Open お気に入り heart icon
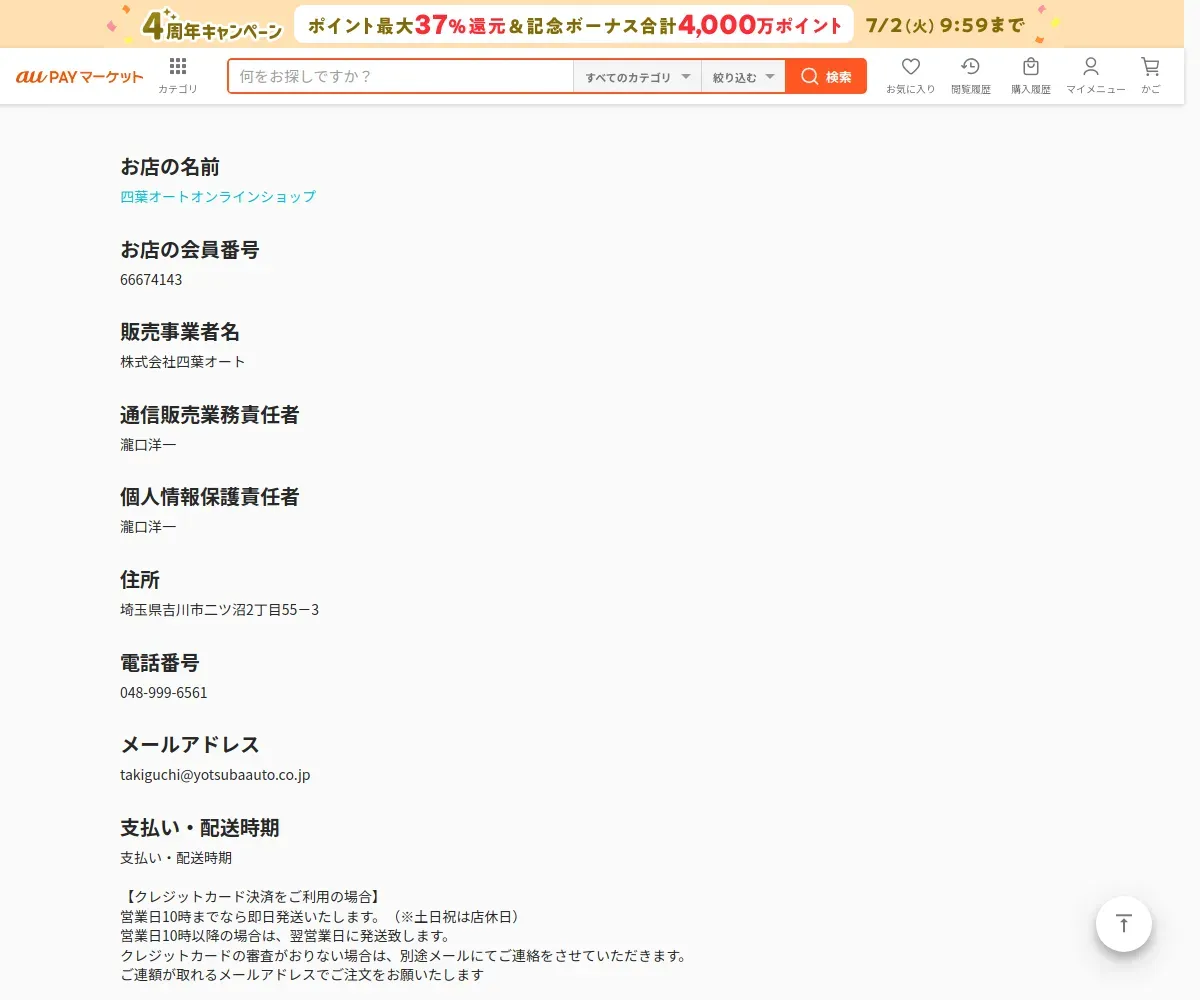 click(910, 75)
